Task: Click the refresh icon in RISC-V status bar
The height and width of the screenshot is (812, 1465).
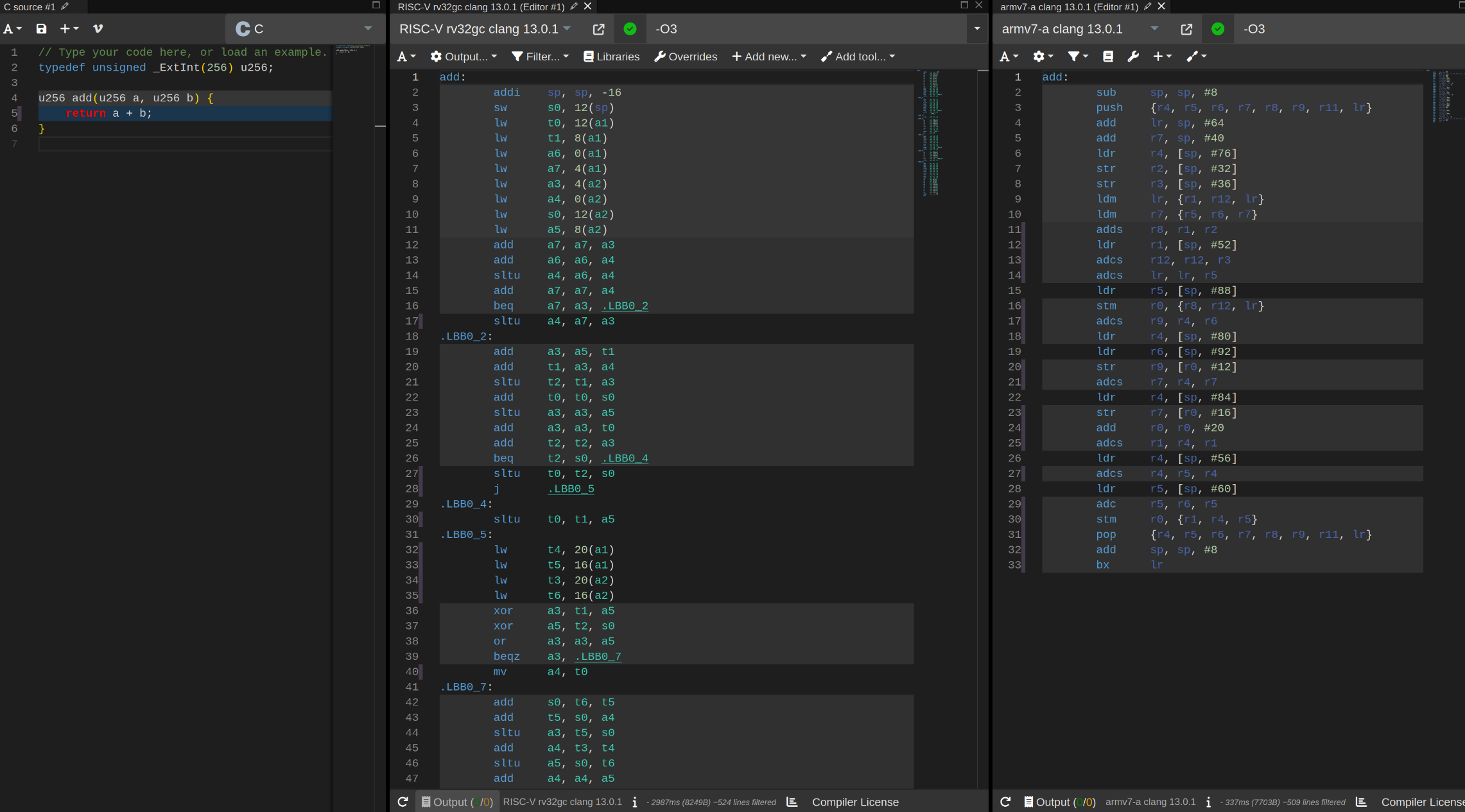Action: point(403,802)
